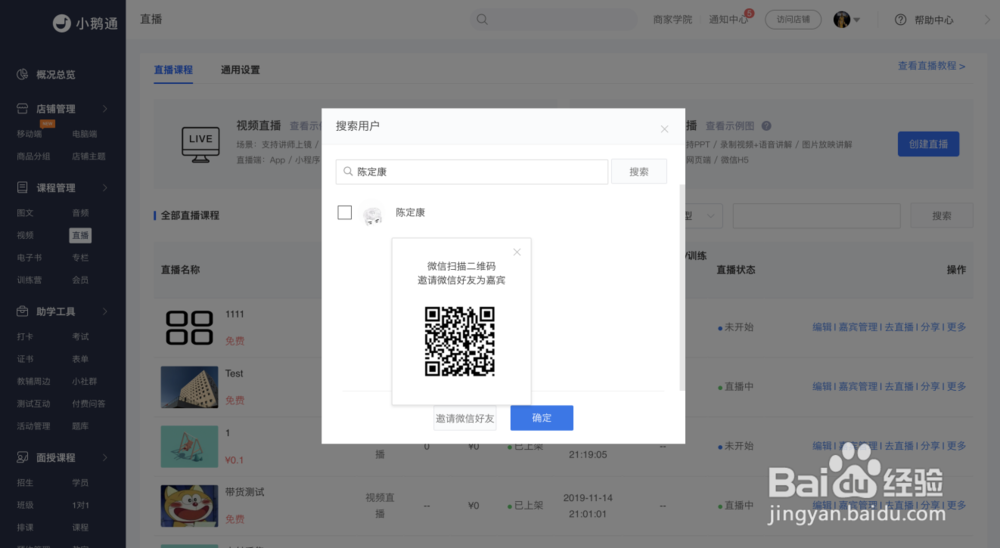The image size is (1000, 548).
Task: Open 打卡 in the sidebar
Action: [26, 337]
